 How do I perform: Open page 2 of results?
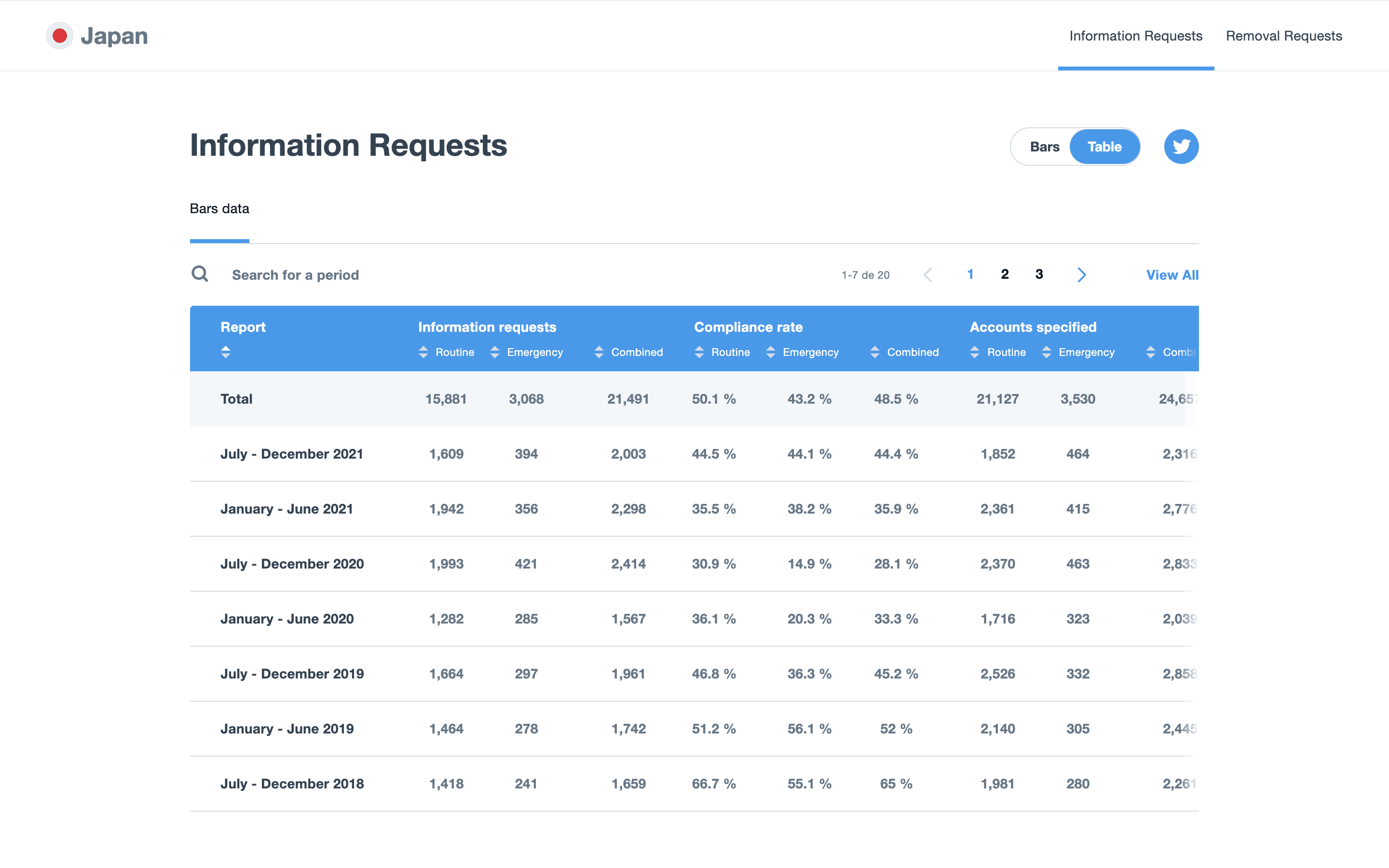click(x=1005, y=274)
